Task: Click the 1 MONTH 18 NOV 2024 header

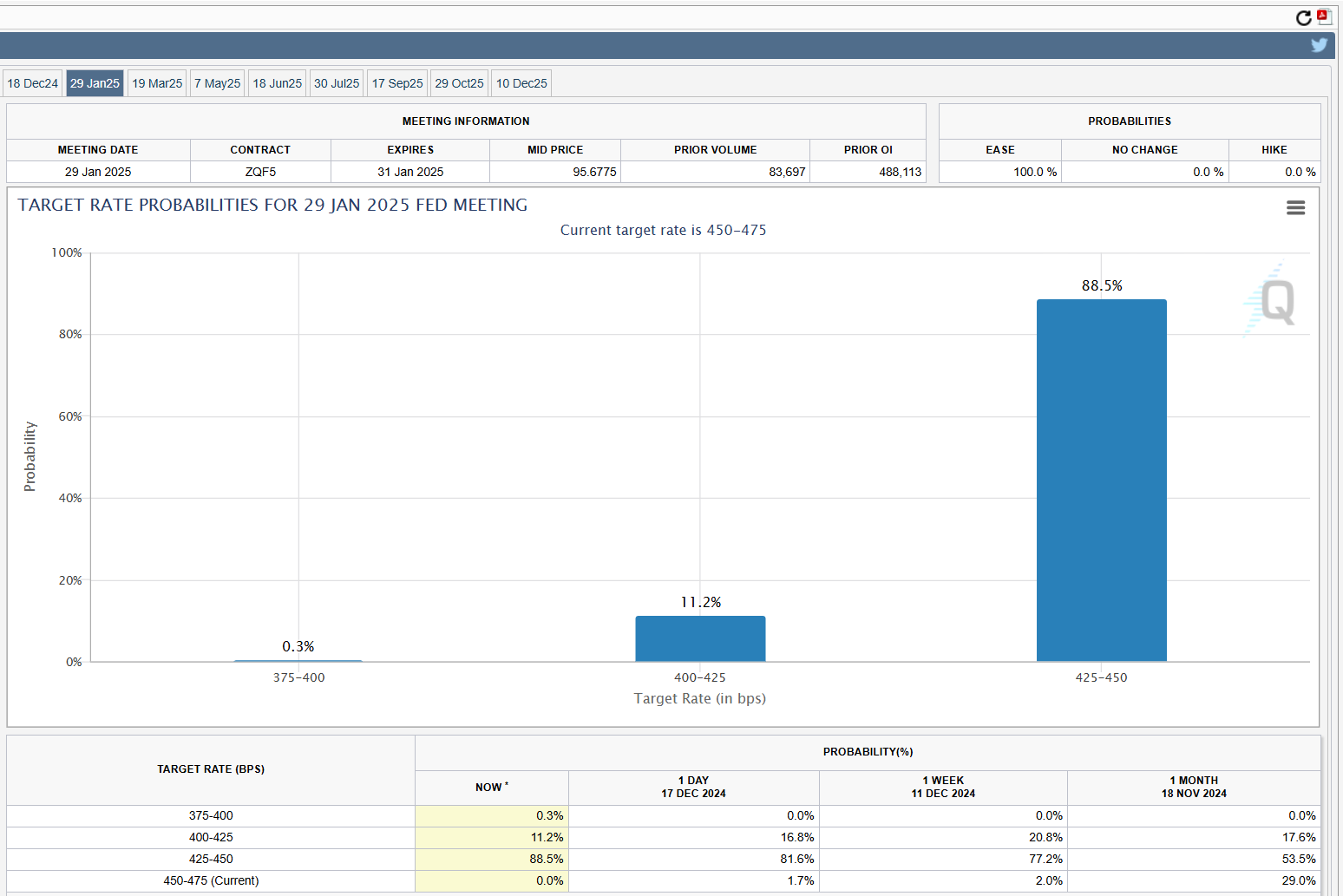Action: click(x=1194, y=788)
